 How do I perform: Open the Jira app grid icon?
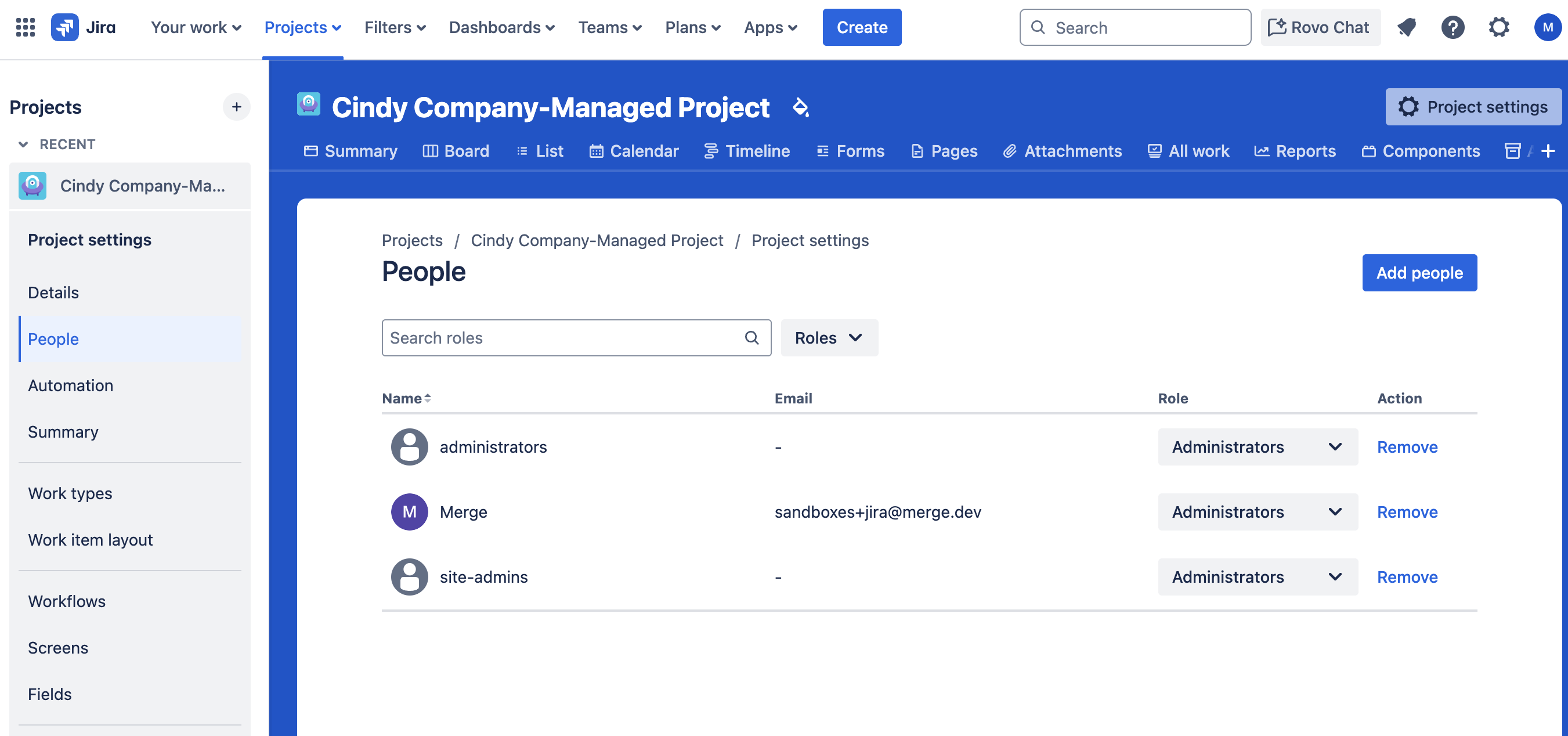(25, 27)
